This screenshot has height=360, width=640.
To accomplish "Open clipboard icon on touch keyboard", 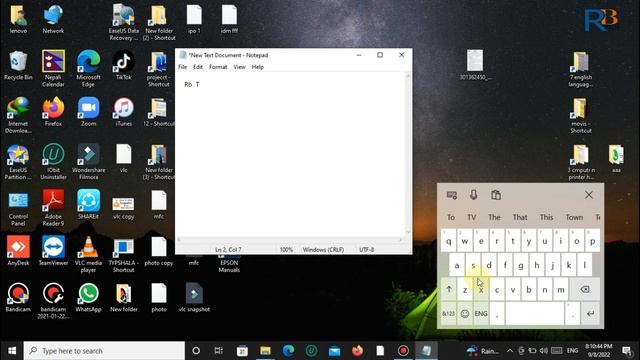I will [x=496, y=195].
